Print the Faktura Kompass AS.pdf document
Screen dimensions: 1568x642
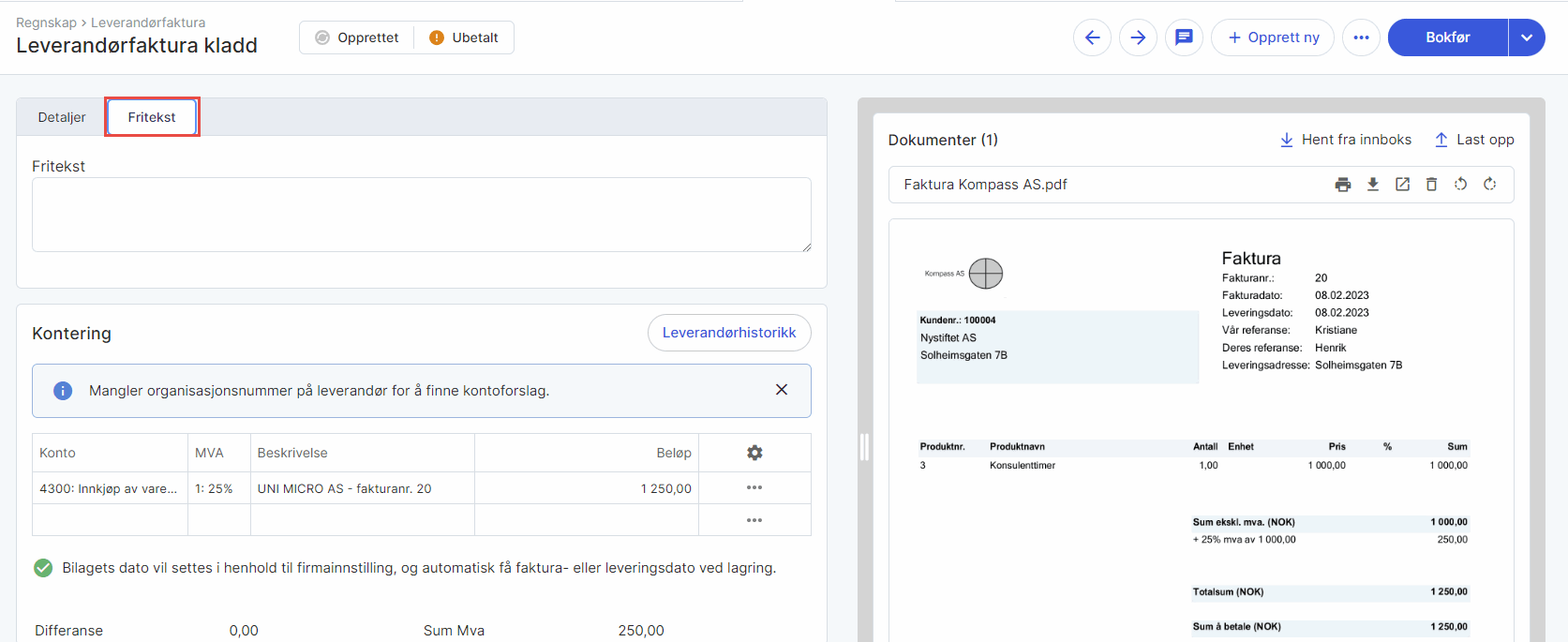tap(1343, 185)
